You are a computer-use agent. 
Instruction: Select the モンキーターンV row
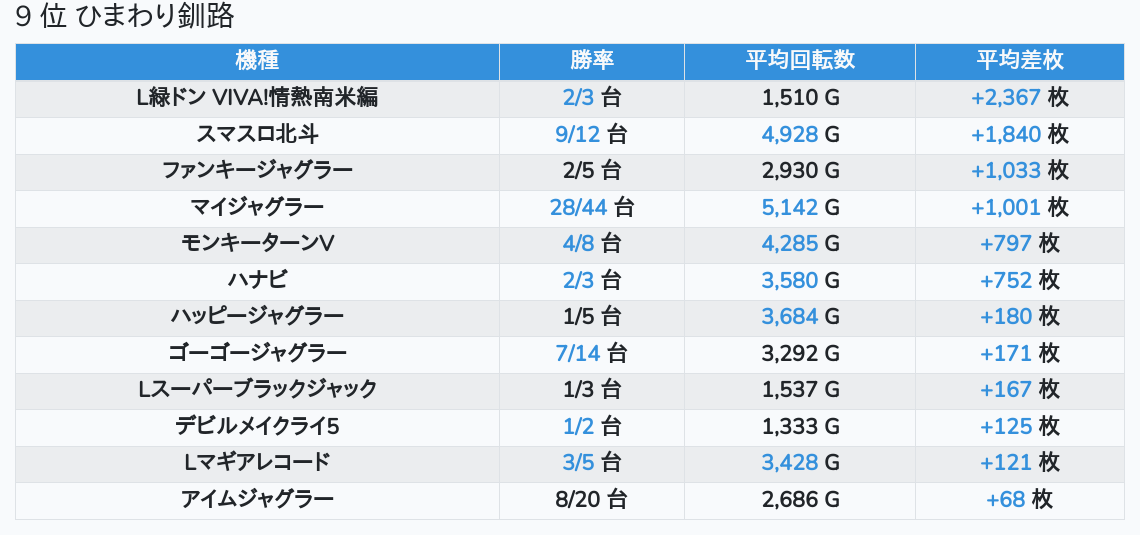click(257, 244)
